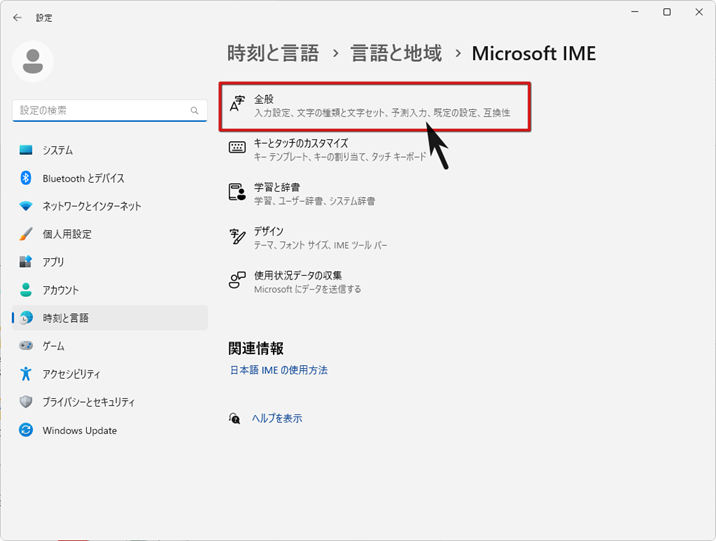Click the アカウント person icon

26,289
